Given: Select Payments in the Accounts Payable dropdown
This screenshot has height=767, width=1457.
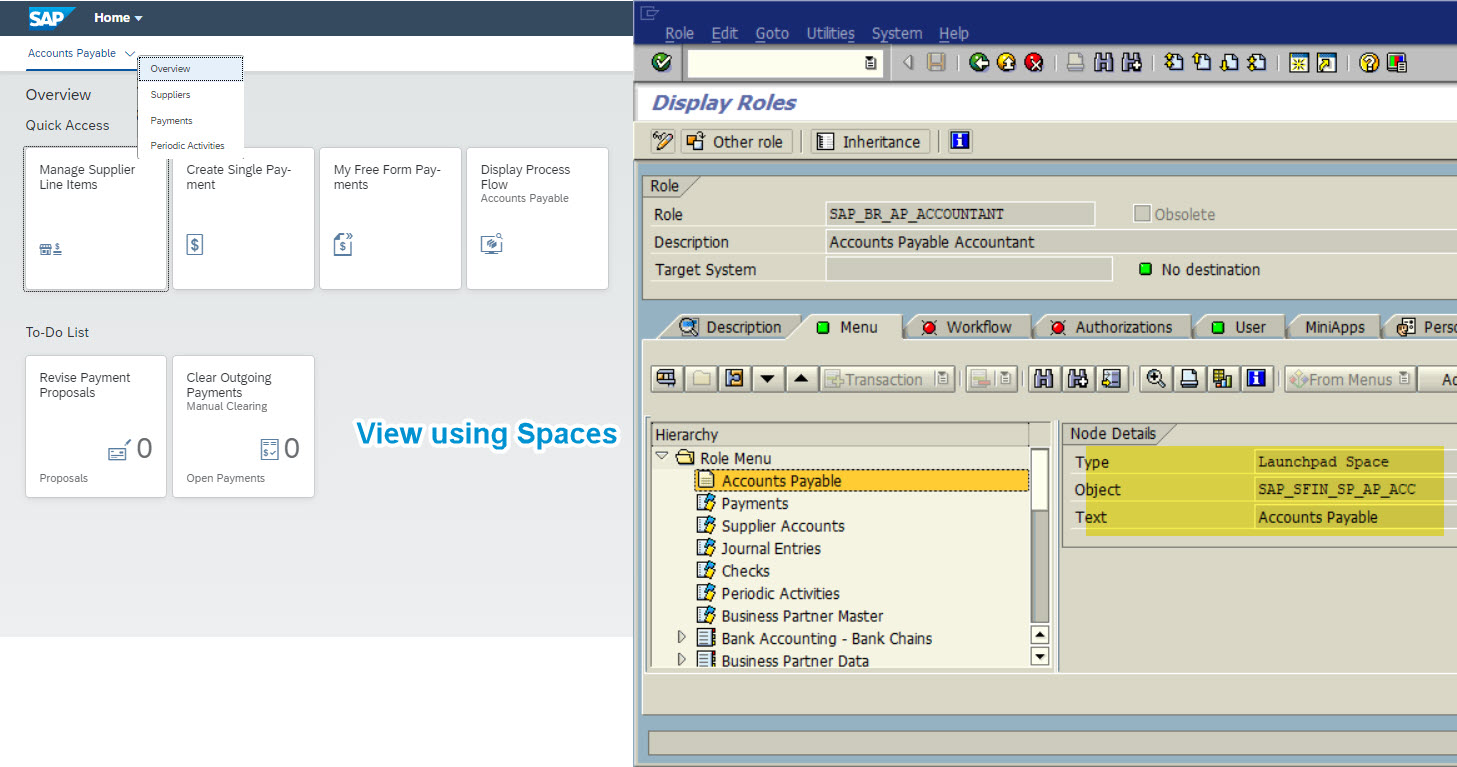Looking at the screenshot, I should point(190,121).
